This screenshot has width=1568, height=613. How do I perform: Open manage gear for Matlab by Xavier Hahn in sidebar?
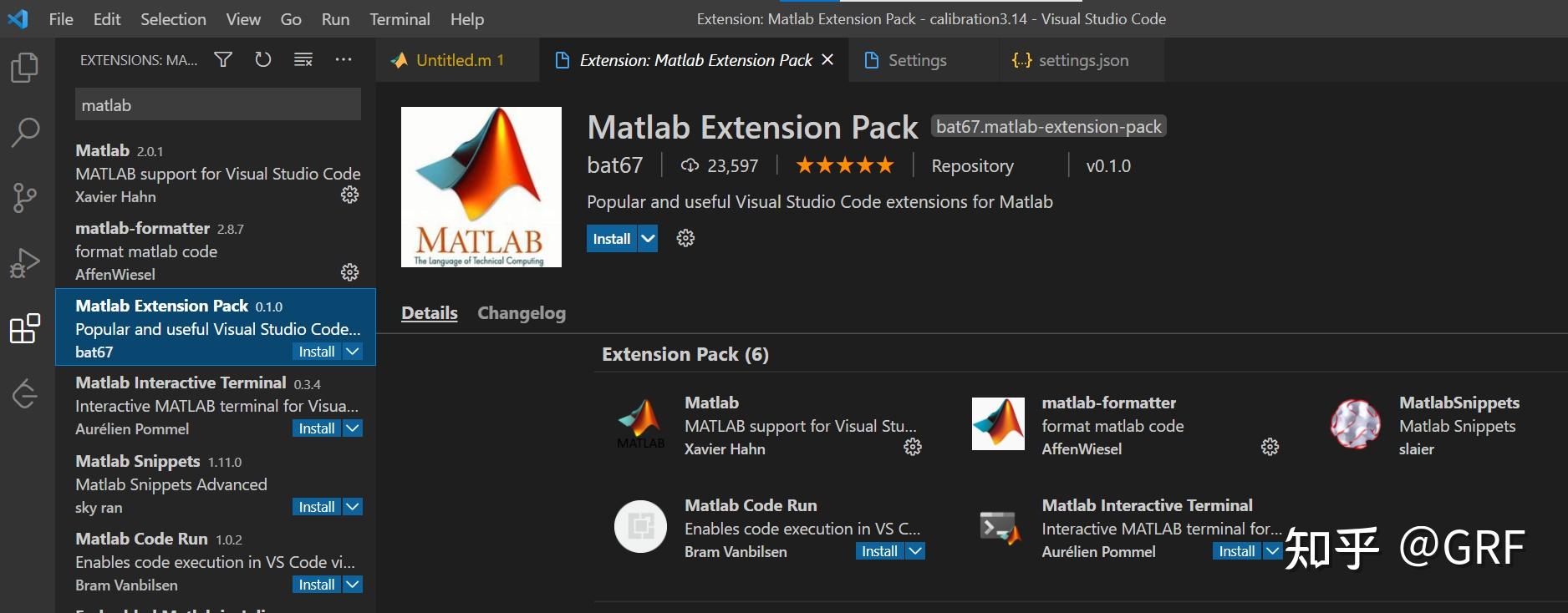pos(350,195)
